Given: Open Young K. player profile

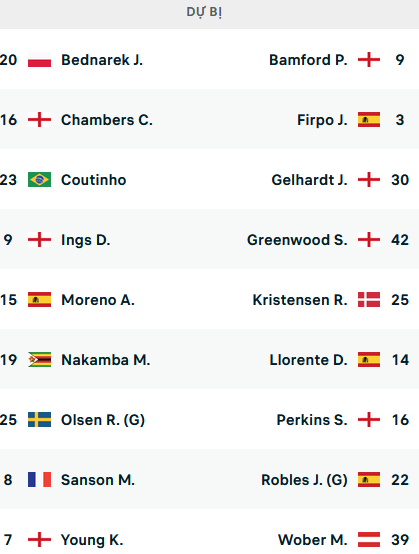Looking at the screenshot, I should pyautogui.click(x=92, y=540).
